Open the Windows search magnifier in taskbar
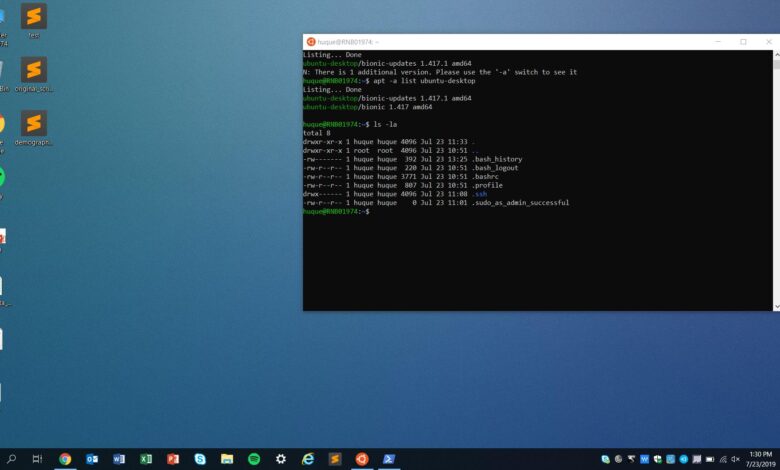780x470 pixels. click(x=11, y=459)
